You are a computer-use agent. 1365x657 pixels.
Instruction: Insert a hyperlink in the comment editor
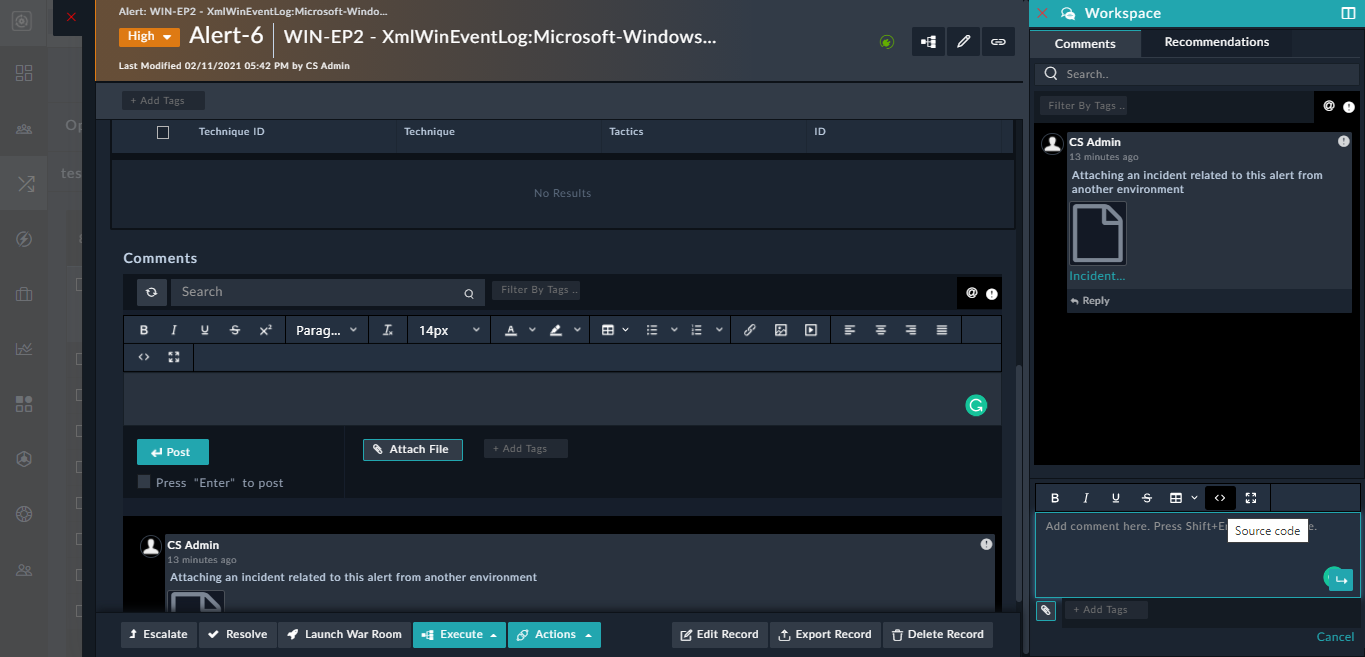[x=750, y=329]
